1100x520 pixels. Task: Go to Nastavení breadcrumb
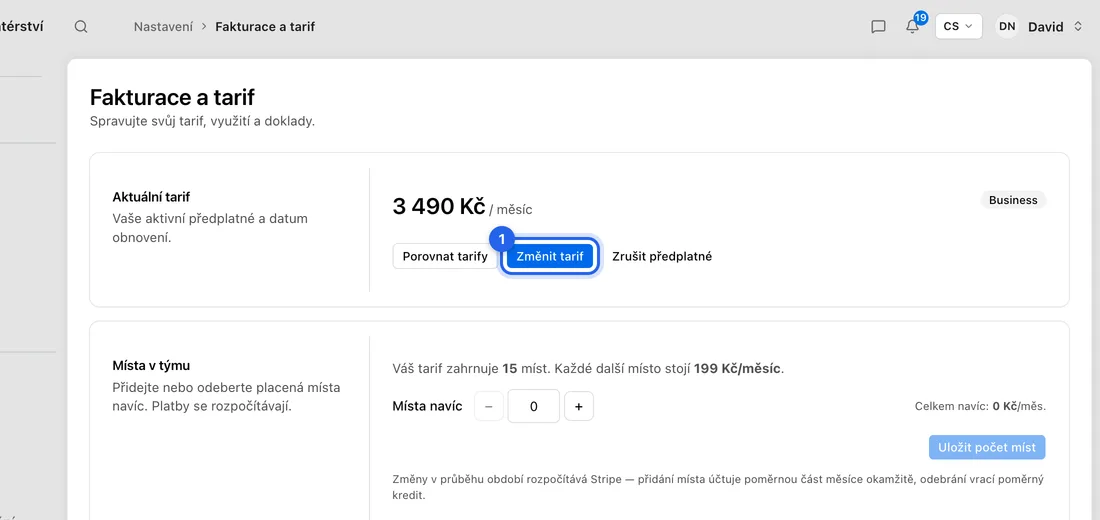[163, 27]
